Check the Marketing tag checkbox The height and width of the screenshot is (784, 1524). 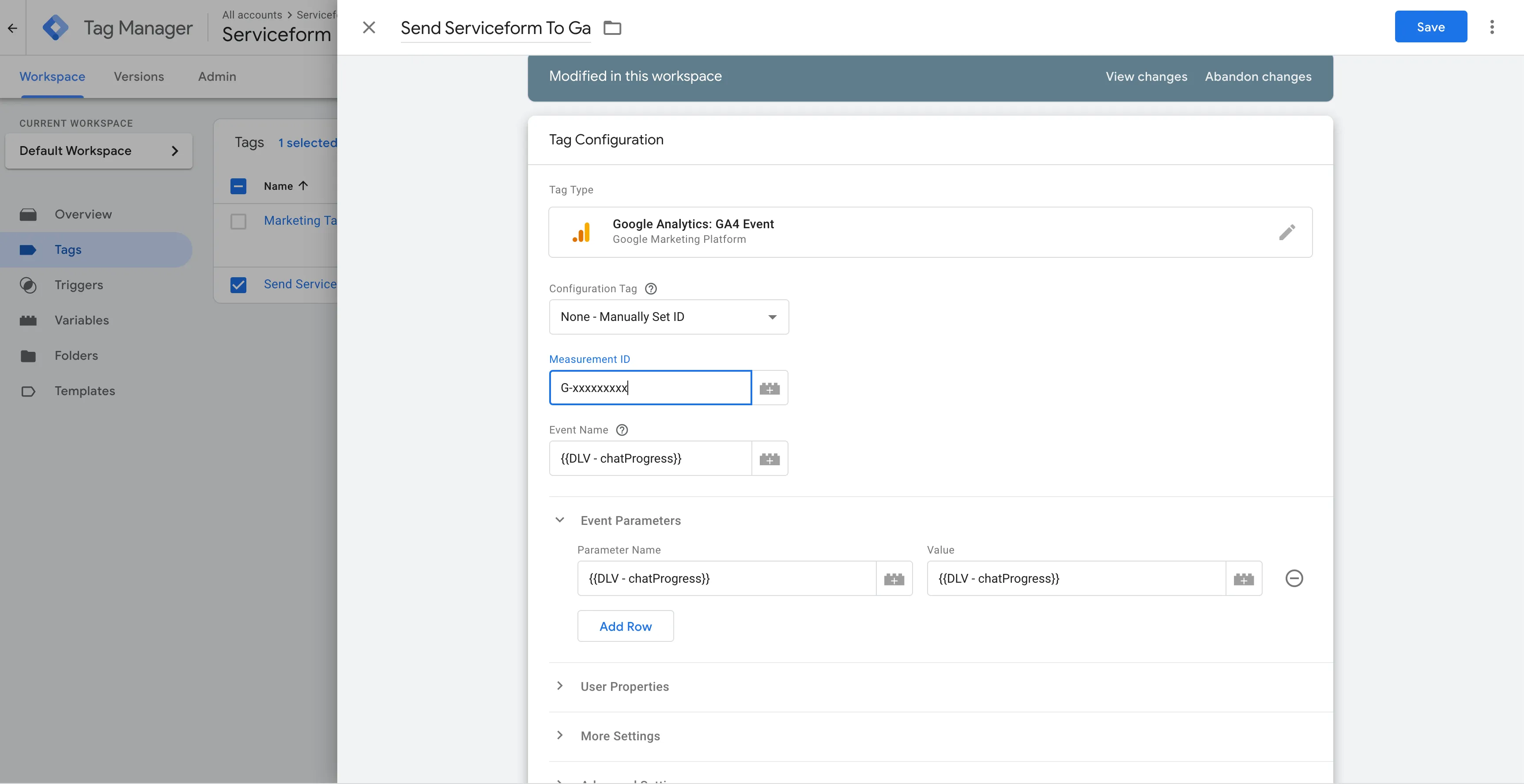tap(238, 221)
